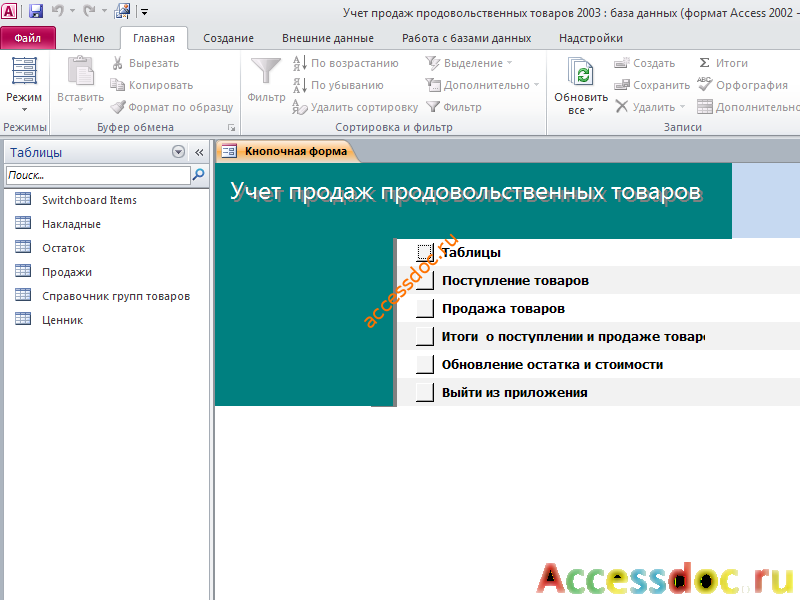800x600 pixels.
Task: Click the Итоги sigma button
Action: tap(723, 63)
